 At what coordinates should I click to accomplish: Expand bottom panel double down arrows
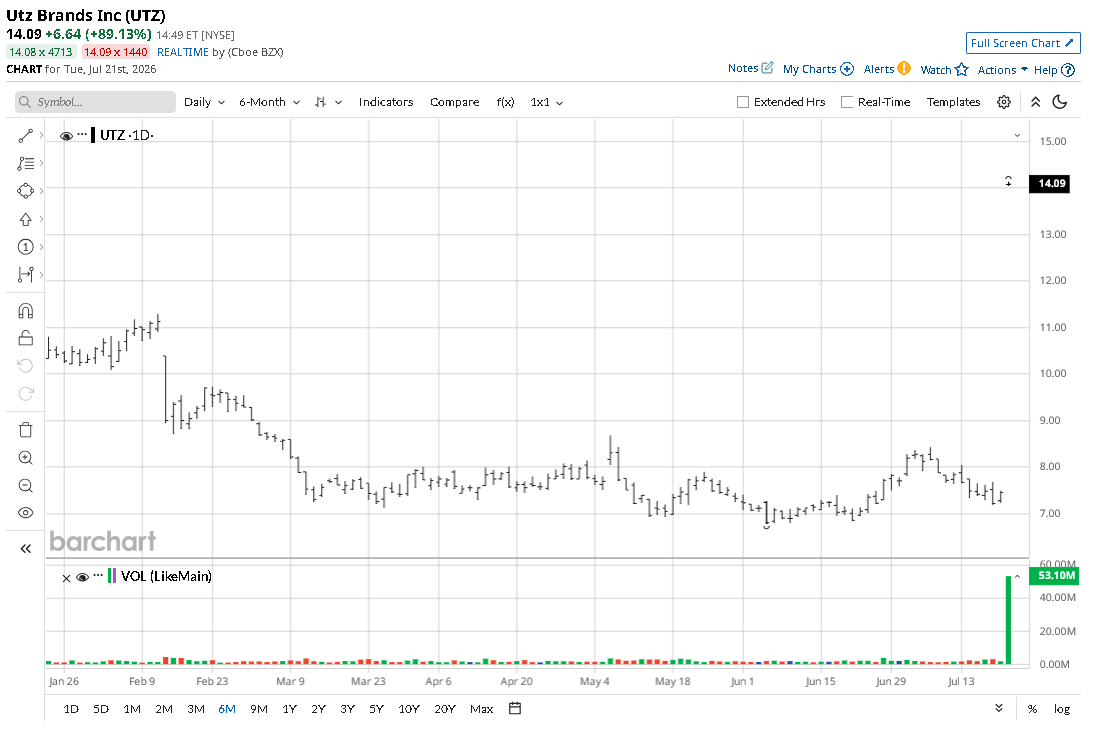(999, 708)
